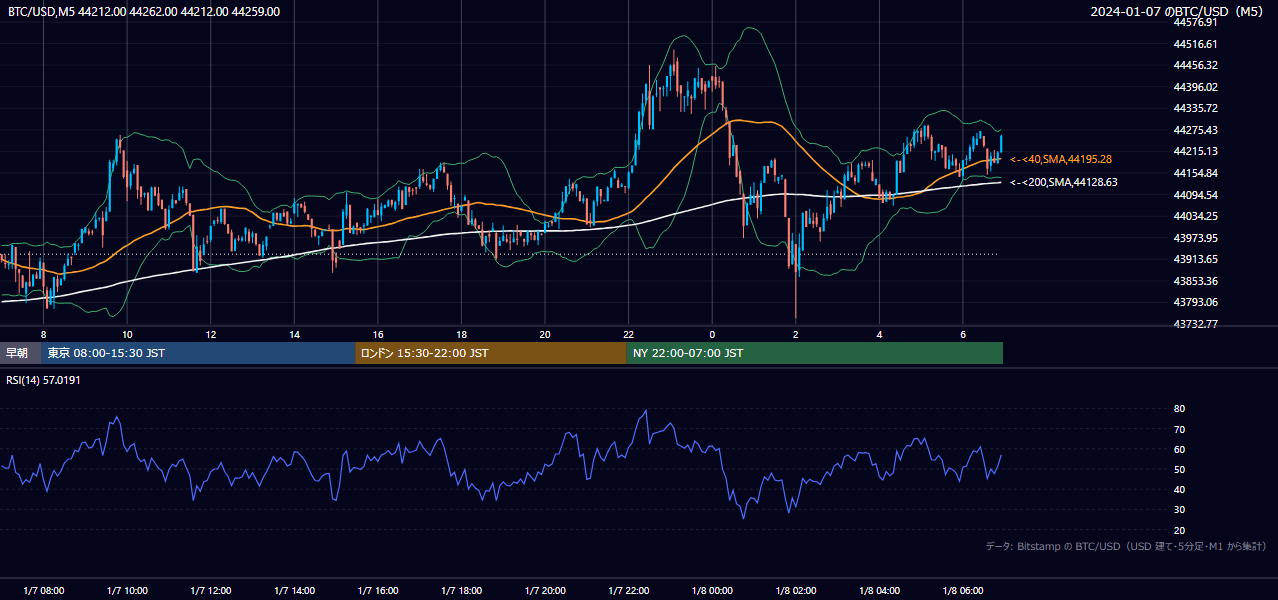Click the 44154.84 price axis label
This screenshot has width=1278, height=600.
(x=1195, y=173)
